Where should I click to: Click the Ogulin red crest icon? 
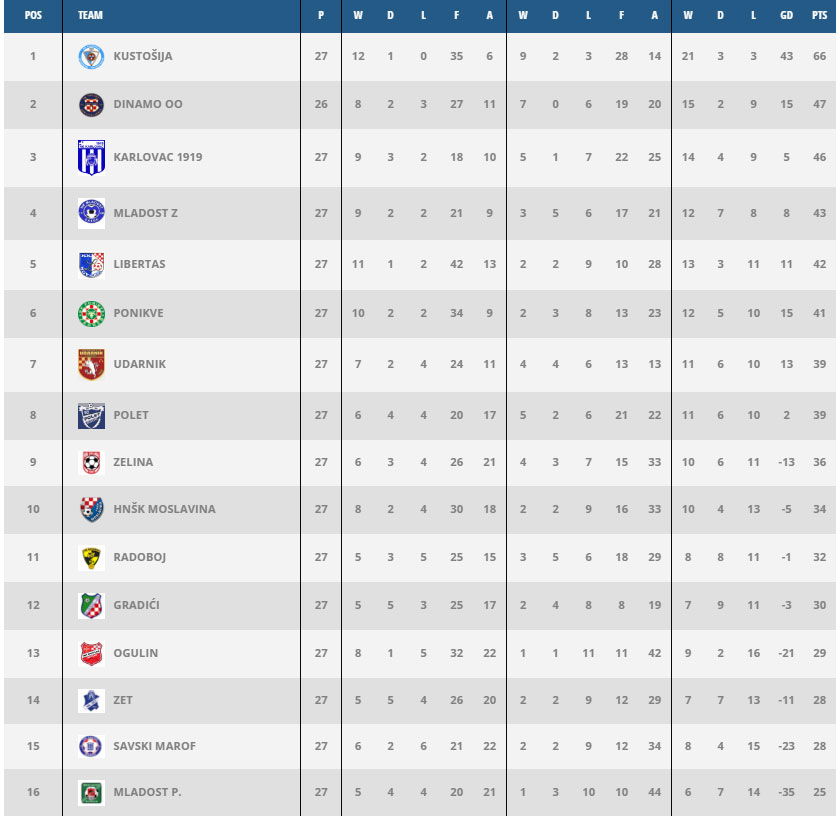(x=91, y=654)
